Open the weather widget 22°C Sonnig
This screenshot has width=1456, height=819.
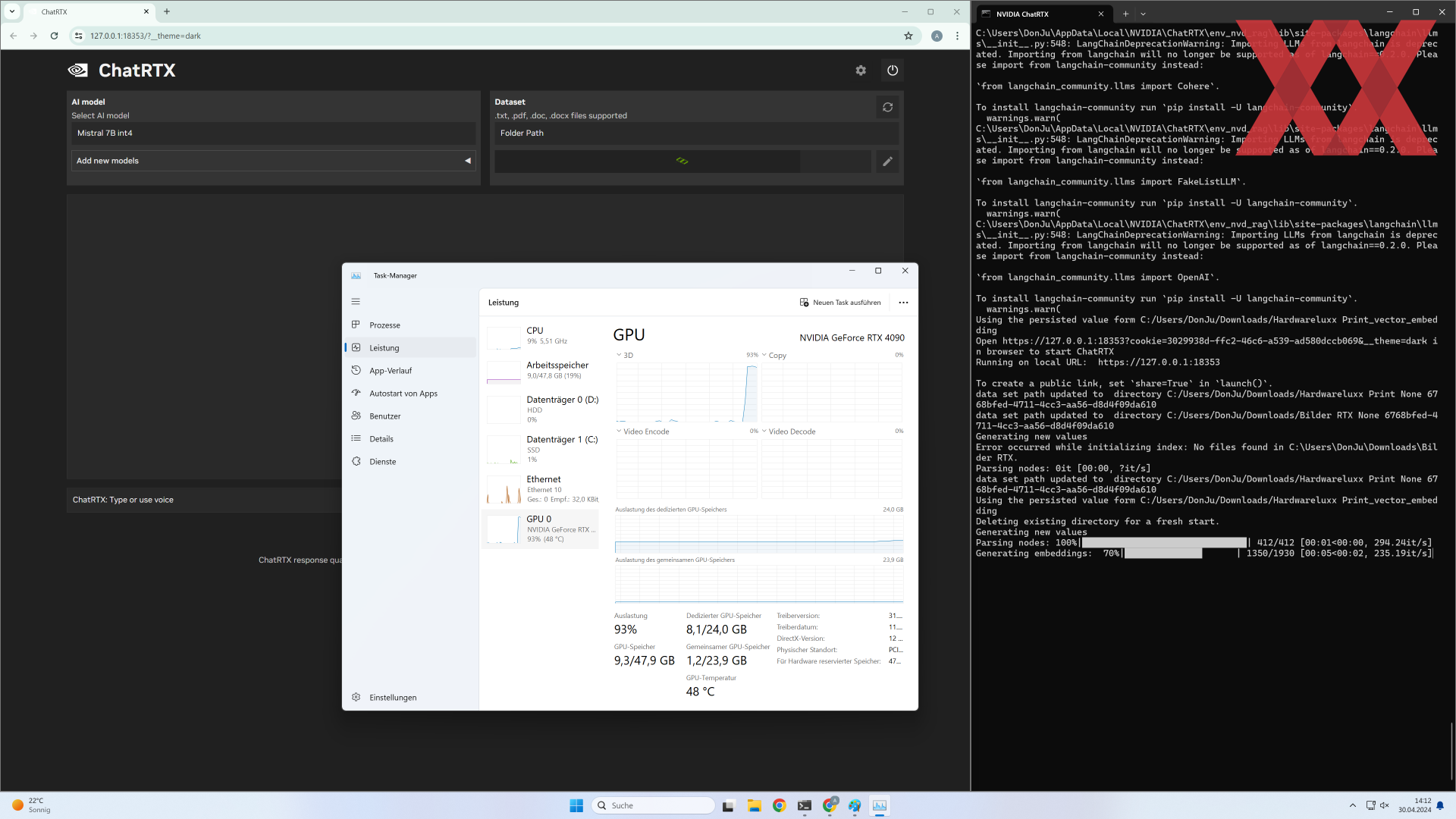pyautogui.click(x=30, y=805)
